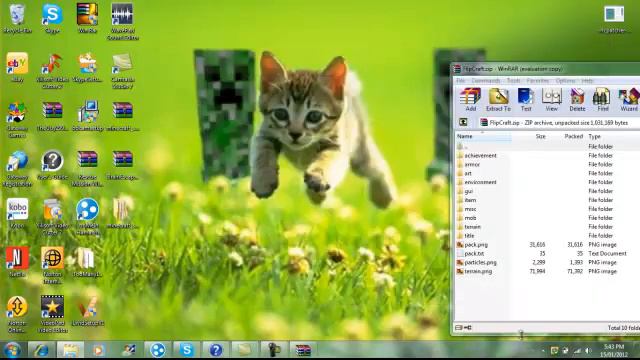Select the Kobo desktop shortcut
This screenshot has height=360, width=640.
coord(17,213)
